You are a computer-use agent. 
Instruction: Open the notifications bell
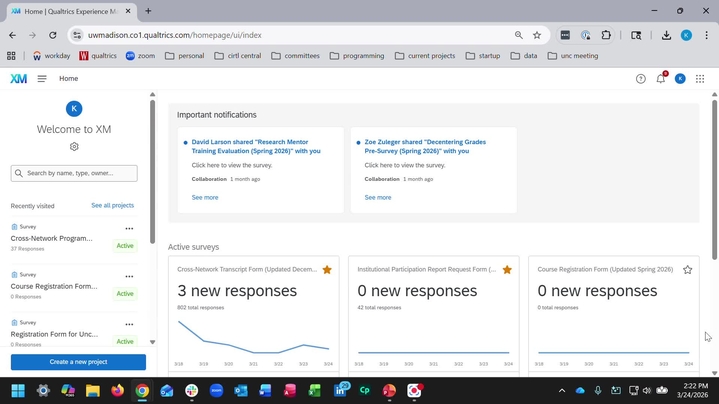point(660,79)
